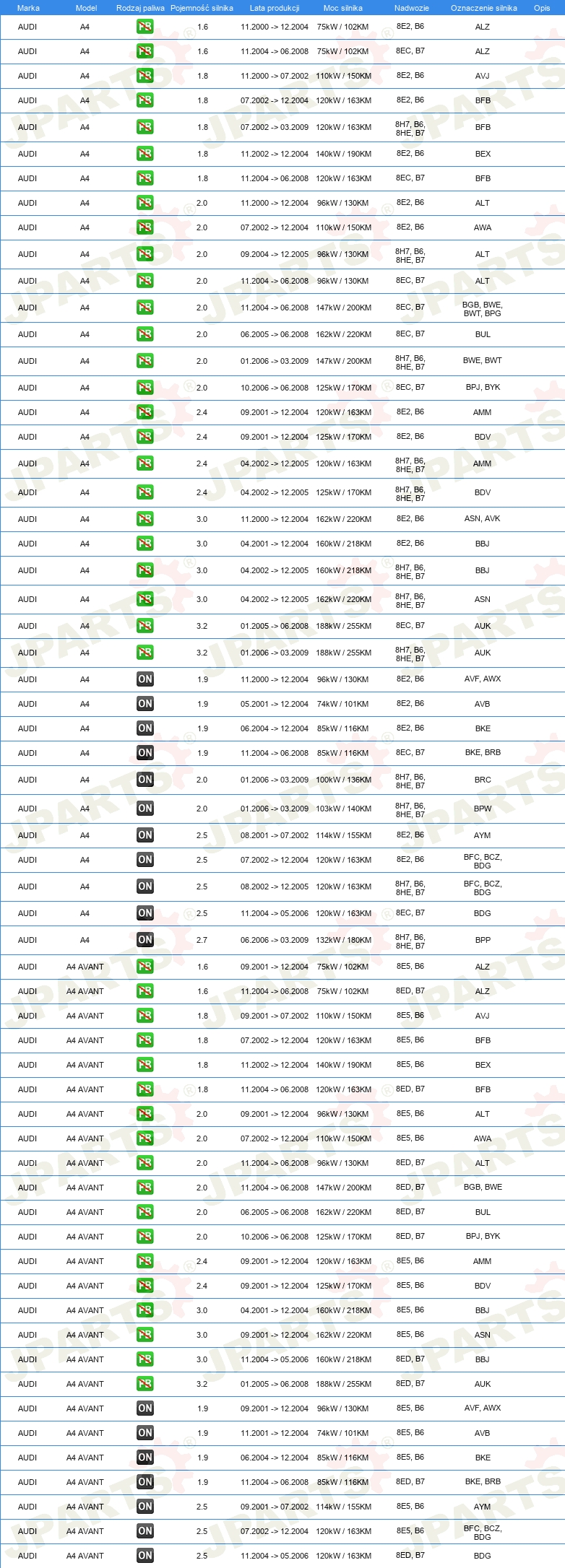Select the 132kW / 180KM power cell
Image resolution: width=565 pixels, height=1568 pixels.
click(343, 940)
